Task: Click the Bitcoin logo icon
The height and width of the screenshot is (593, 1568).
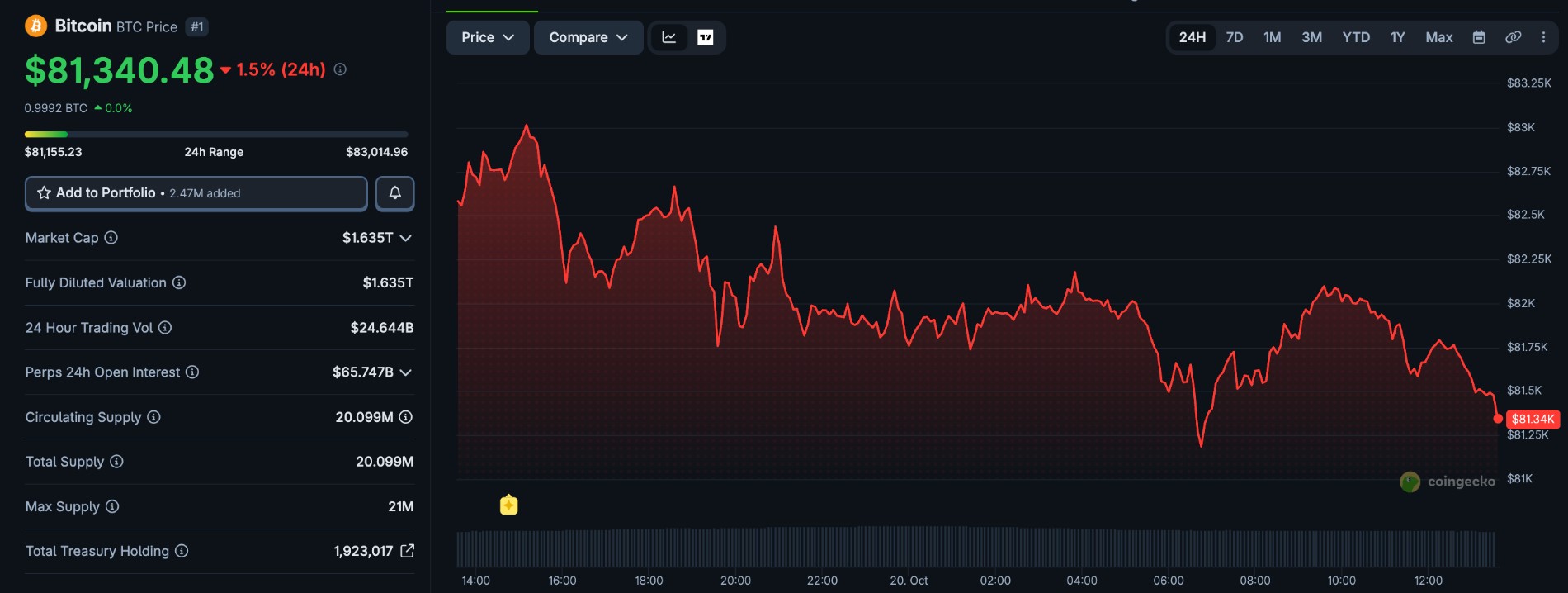Action: (x=35, y=26)
